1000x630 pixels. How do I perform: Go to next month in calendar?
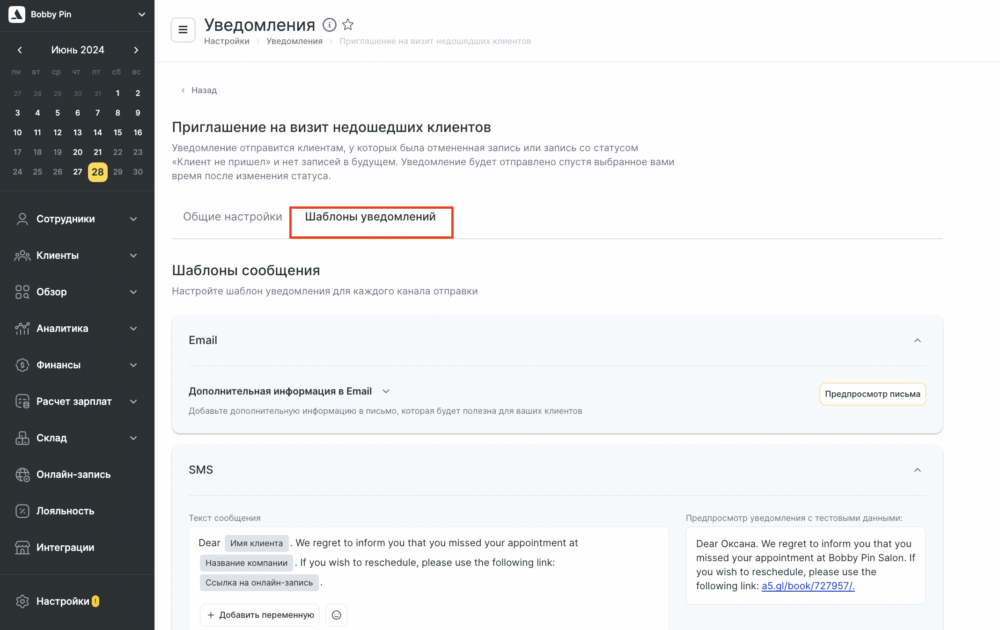pos(136,50)
